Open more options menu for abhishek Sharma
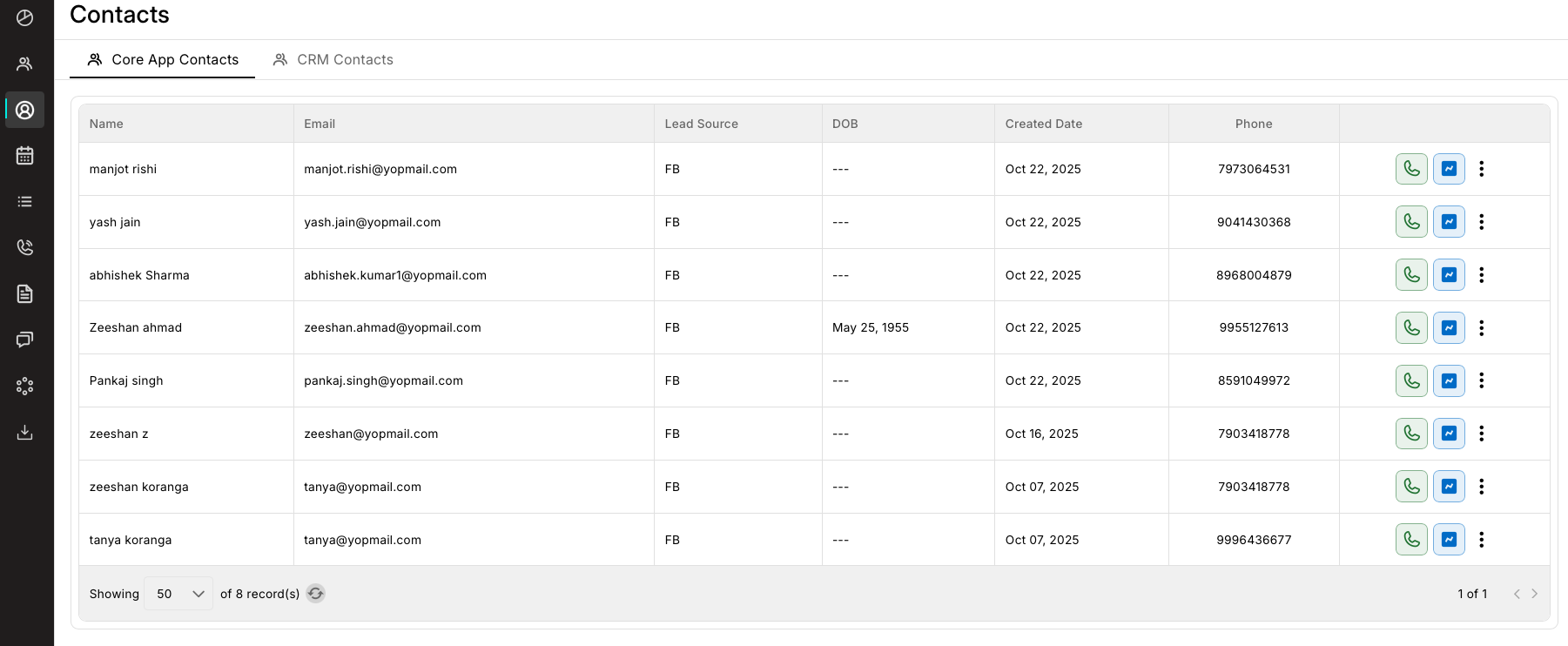 pos(1481,275)
